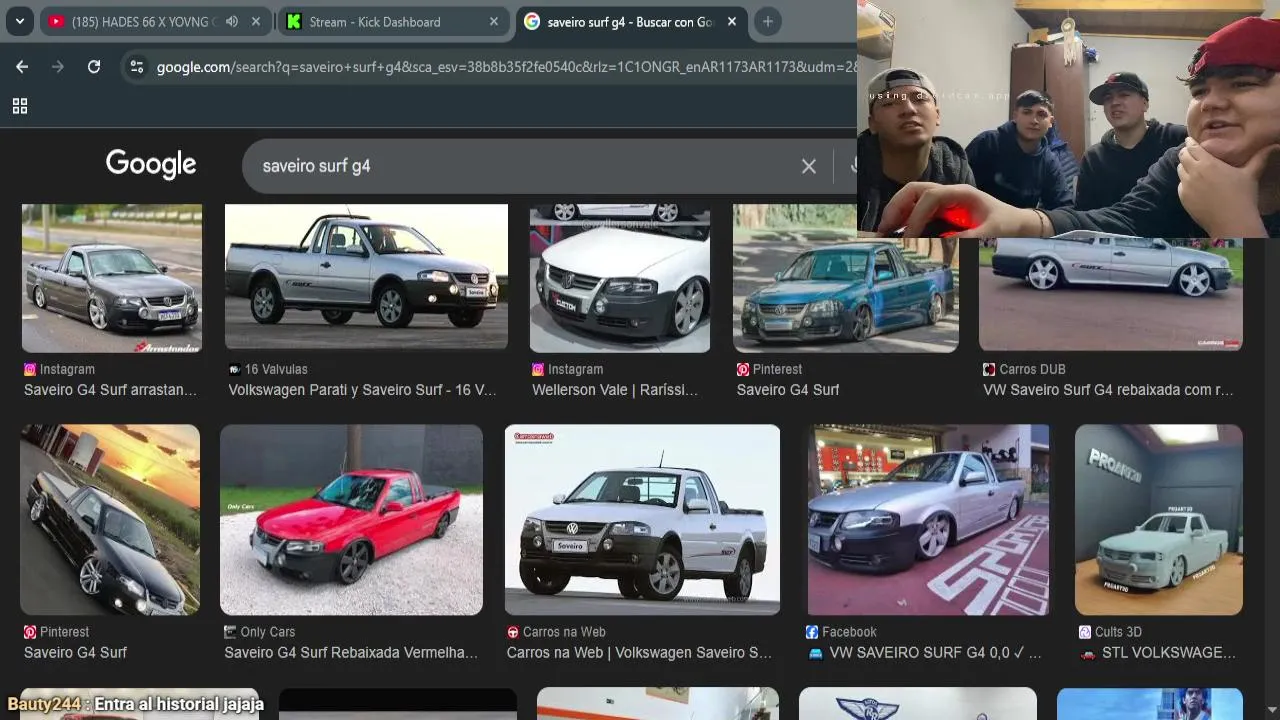This screenshot has width=1280, height=720.
Task: Open Volkswagen Parati y Saveiro Surf - 16 V... link
Action: (x=362, y=390)
